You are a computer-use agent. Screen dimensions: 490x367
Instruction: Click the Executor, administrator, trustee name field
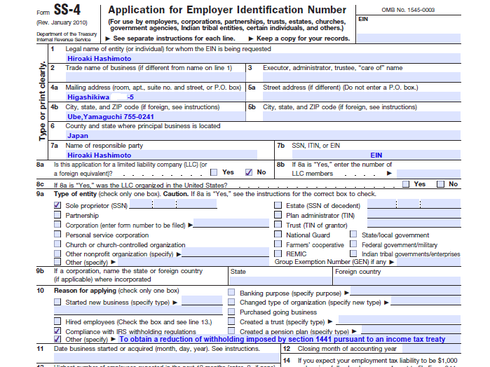click(x=362, y=77)
